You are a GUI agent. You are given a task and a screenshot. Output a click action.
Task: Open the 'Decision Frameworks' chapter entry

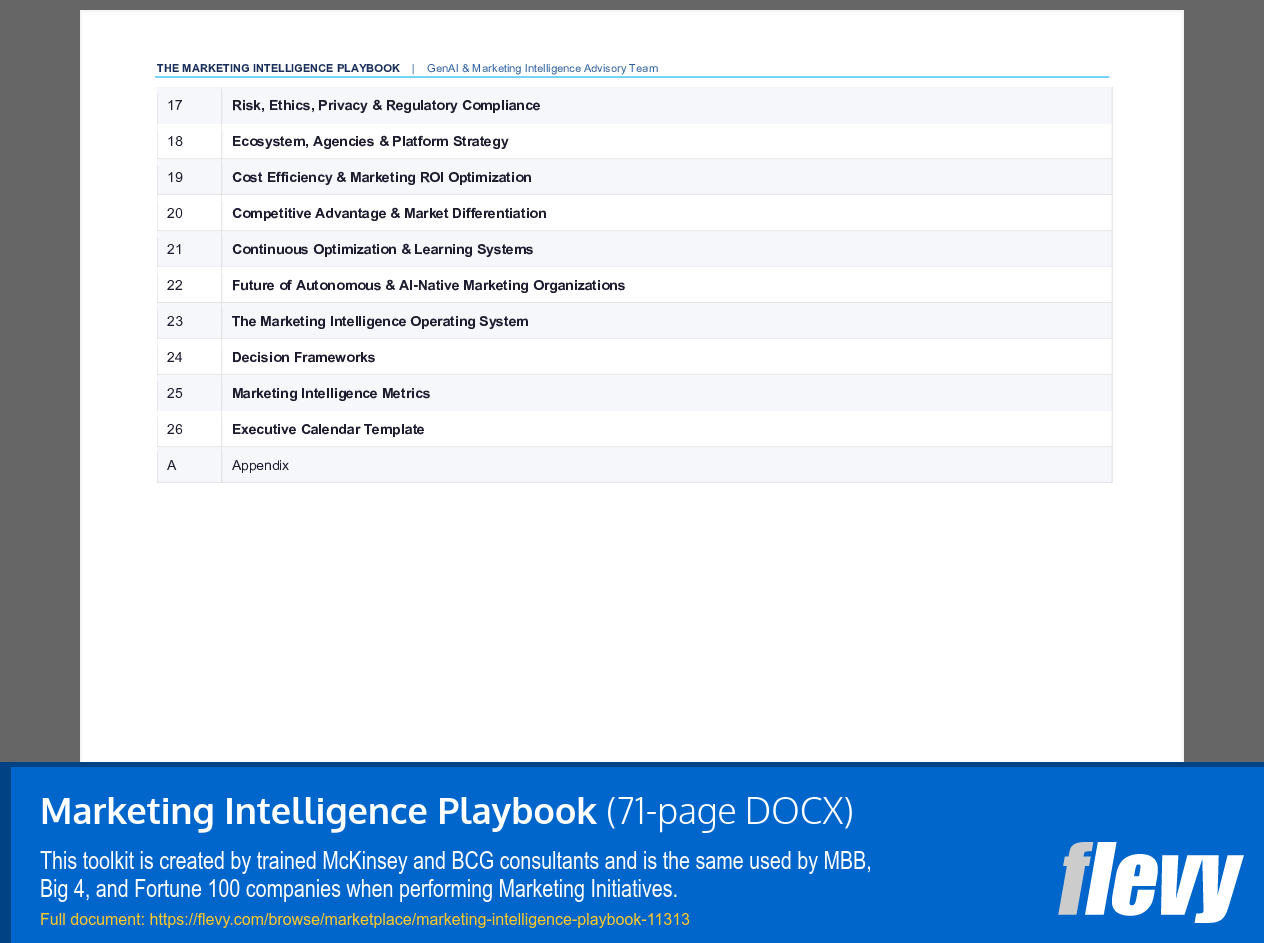click(303, 357)
